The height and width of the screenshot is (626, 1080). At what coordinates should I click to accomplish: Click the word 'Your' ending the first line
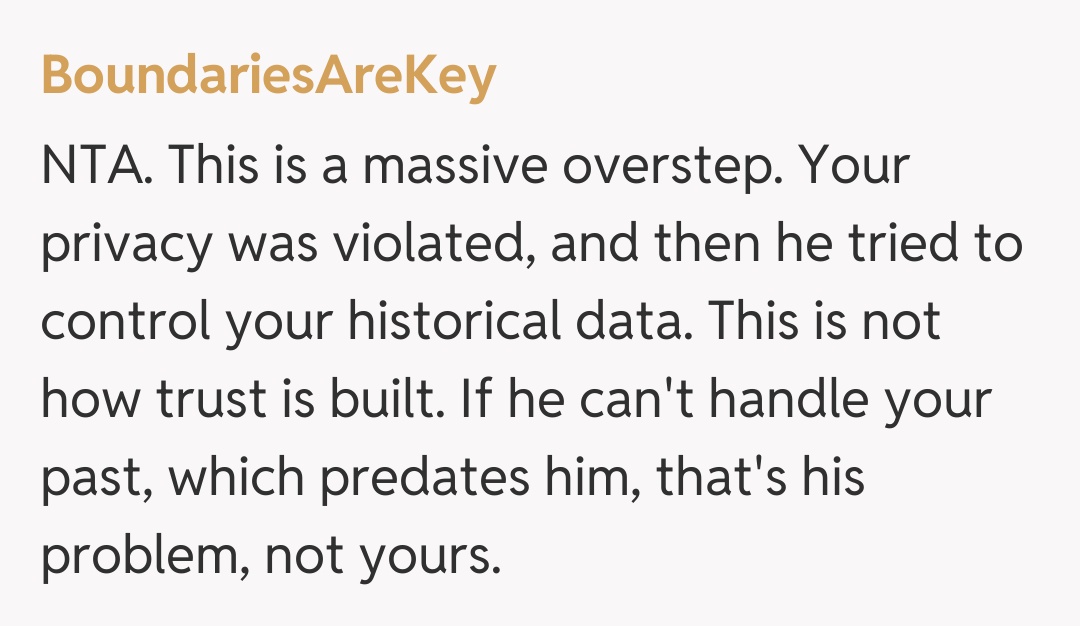[857, 166]
